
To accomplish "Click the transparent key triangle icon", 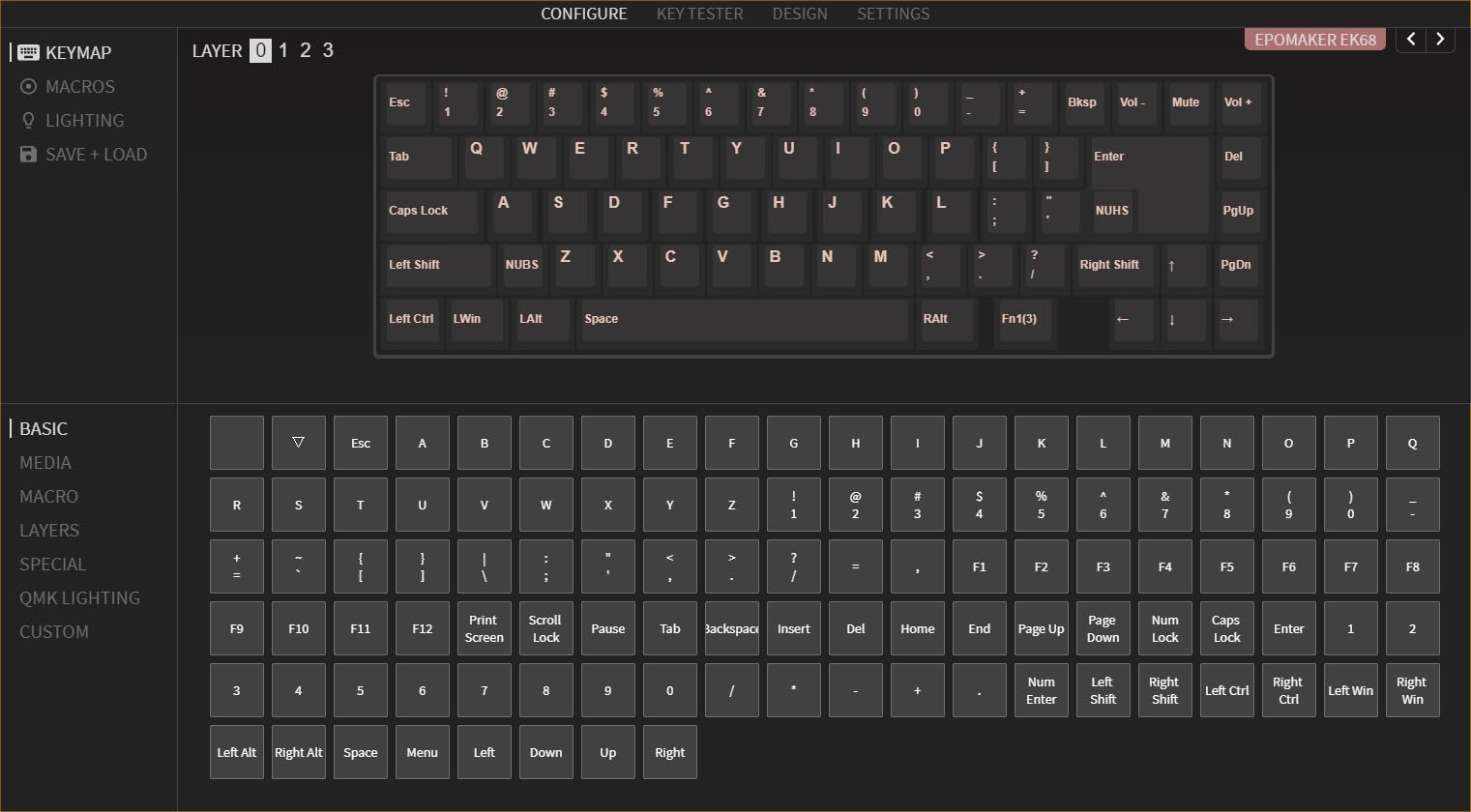I will (299, 443).
